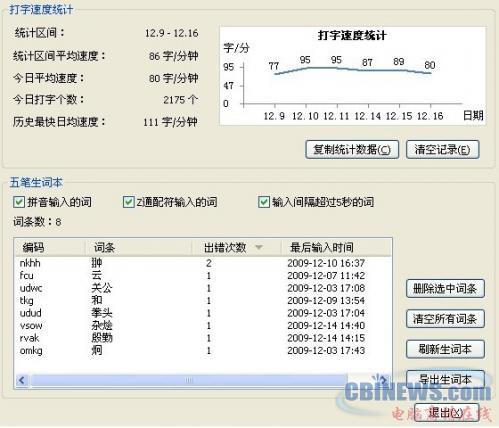Toggle 拼音输入的词 checkbox

19,202
